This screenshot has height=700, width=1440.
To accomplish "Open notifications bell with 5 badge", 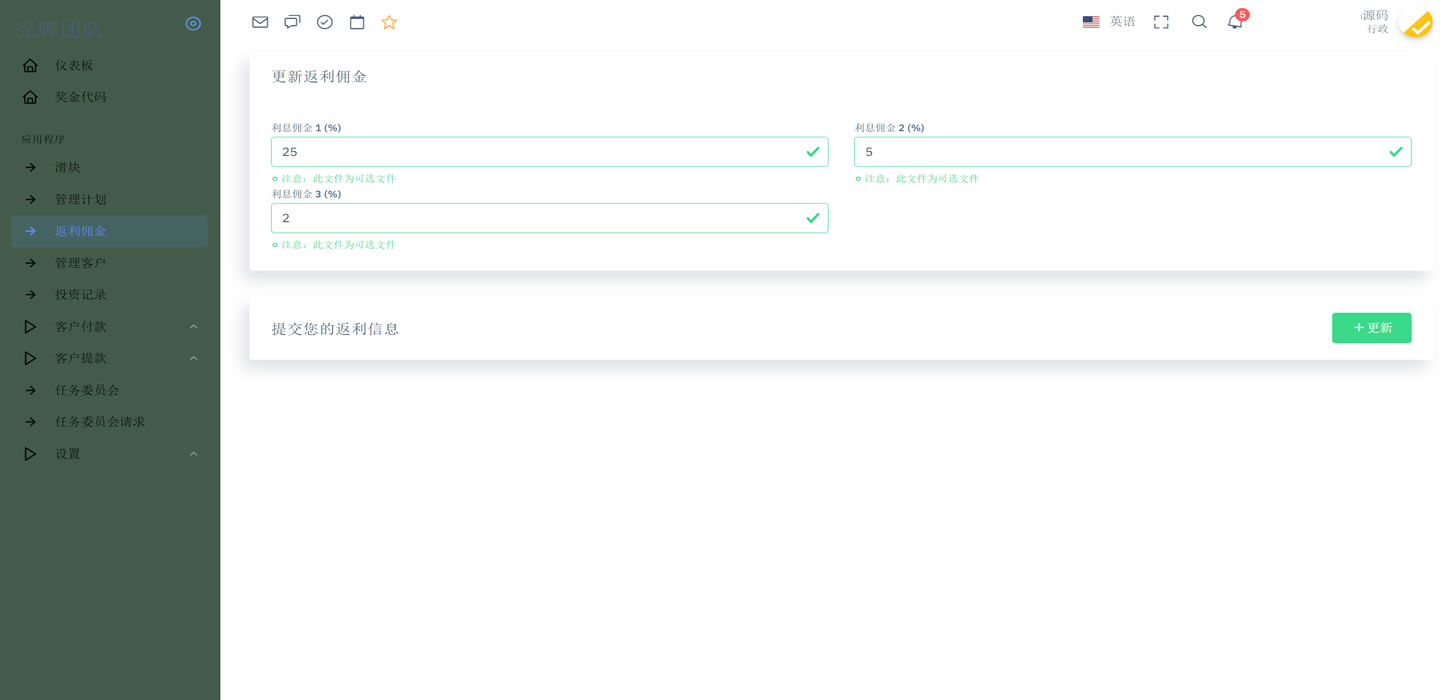I will pyautogui.click(x=1235, y=22).
